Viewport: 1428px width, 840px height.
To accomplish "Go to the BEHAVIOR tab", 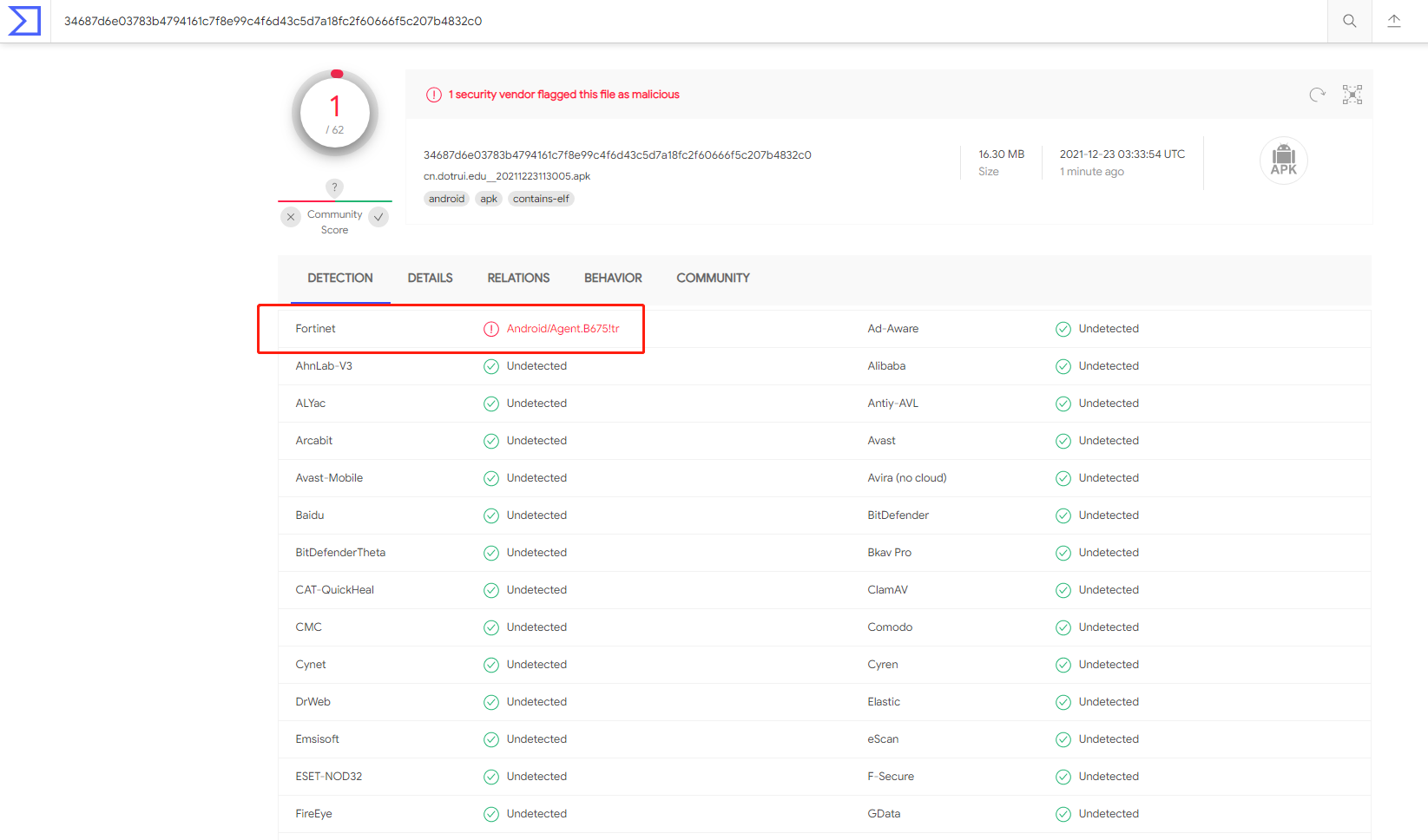I will pyautogui.click(x=613, y=279).
